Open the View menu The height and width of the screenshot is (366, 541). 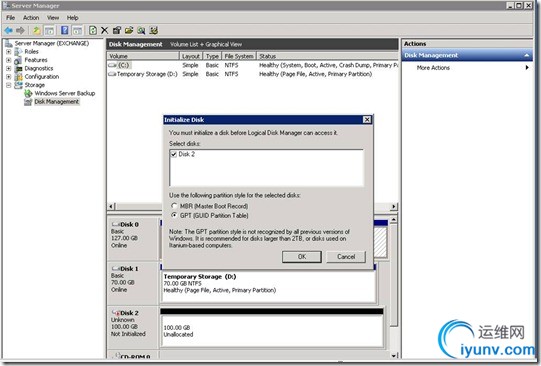pos(53,18)
